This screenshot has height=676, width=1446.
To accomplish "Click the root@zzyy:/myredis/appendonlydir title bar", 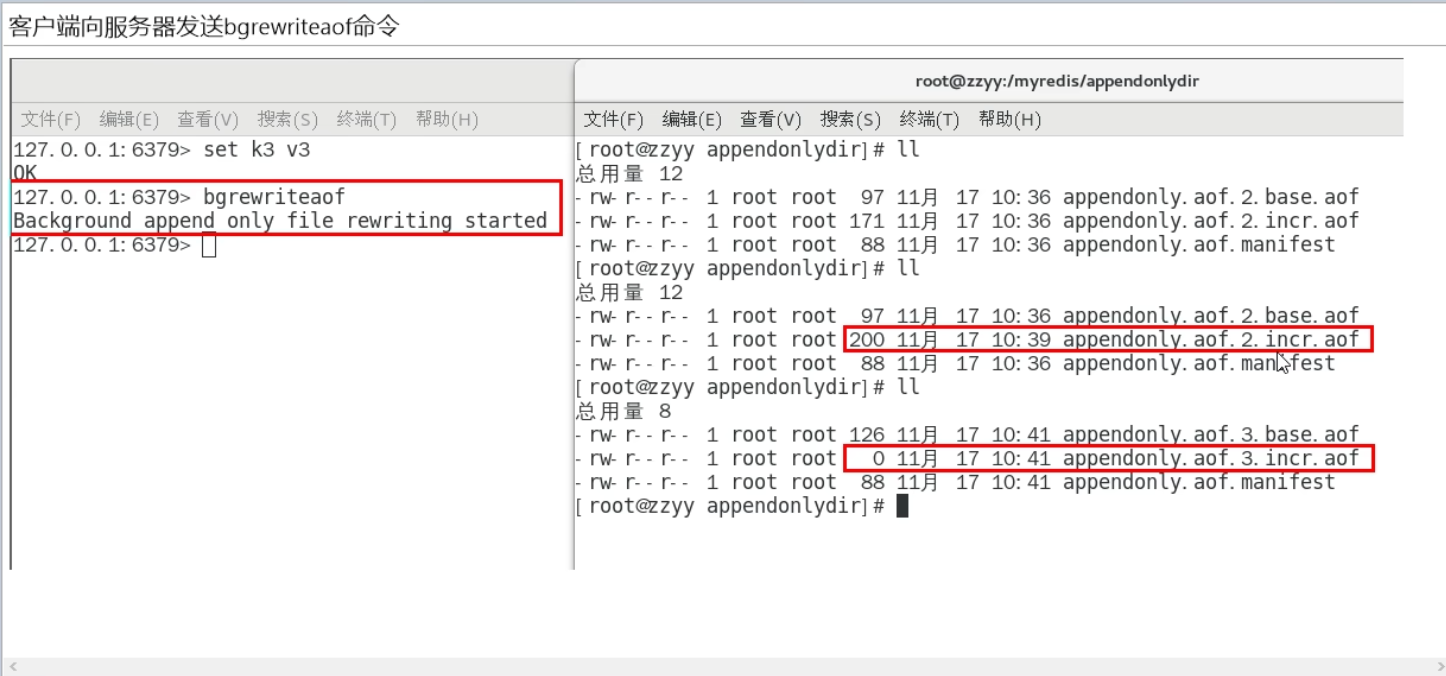I will pyautogui.click(x=1056, y=82).
